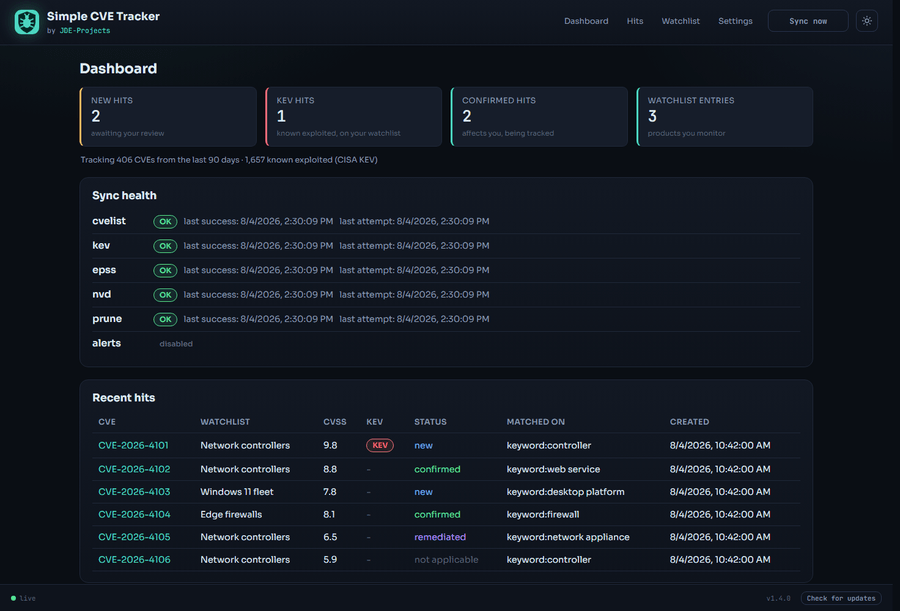Click the OK badge for nvd

(165, 295)
